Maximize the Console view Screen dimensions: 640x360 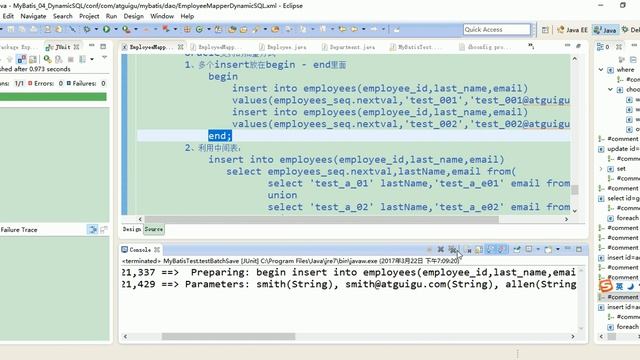pos(579,249)
